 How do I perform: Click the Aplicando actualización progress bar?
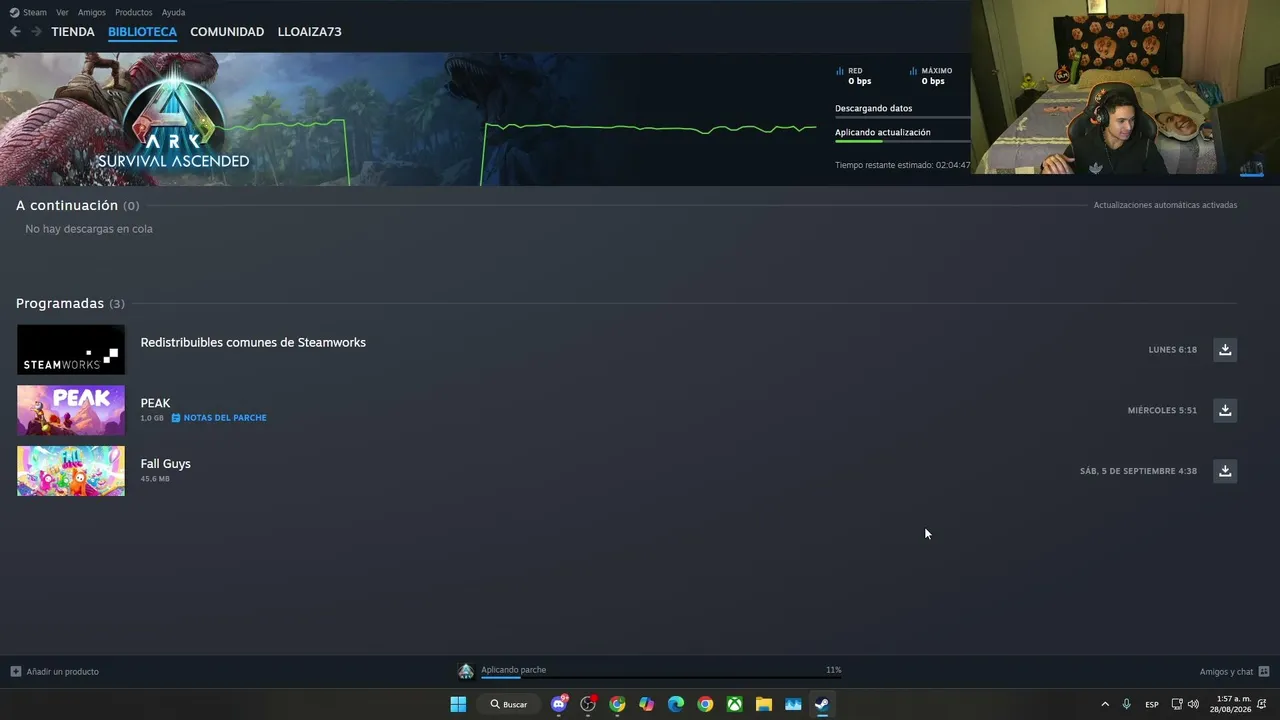coord(902,141)
